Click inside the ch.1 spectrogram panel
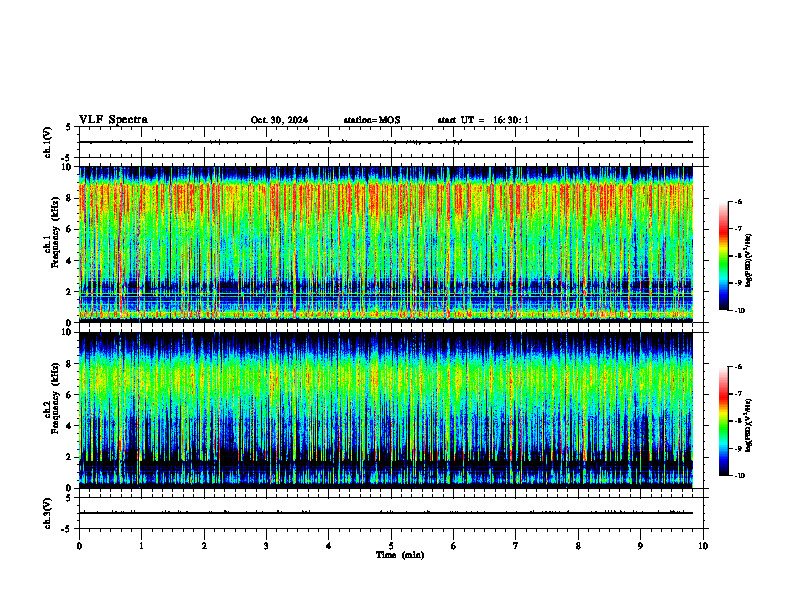 point(386,244)
